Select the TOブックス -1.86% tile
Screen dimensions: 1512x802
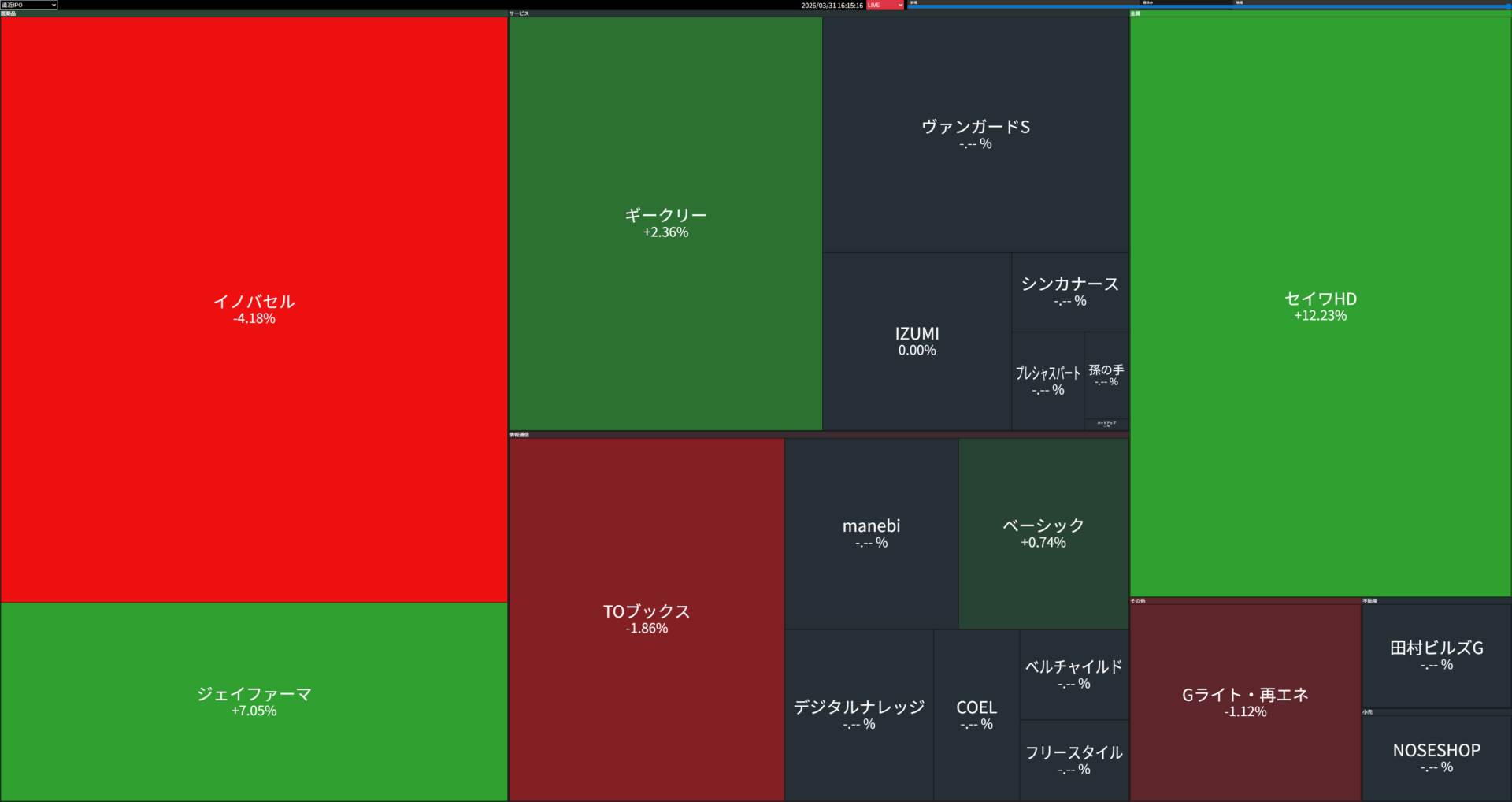click(646, 619)
